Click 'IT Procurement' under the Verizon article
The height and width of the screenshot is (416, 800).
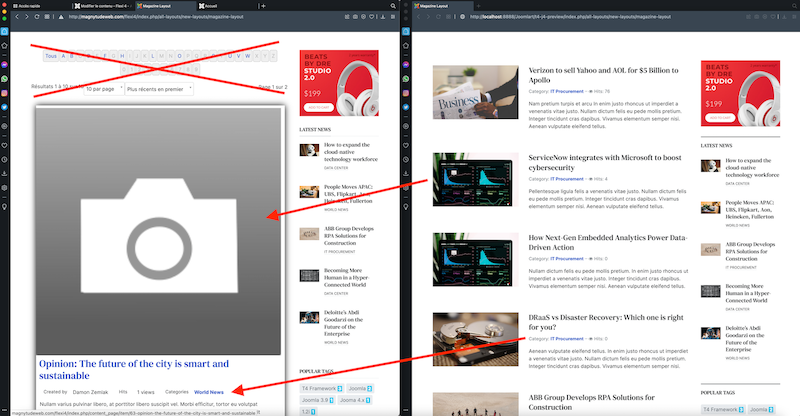pos(567,91)
